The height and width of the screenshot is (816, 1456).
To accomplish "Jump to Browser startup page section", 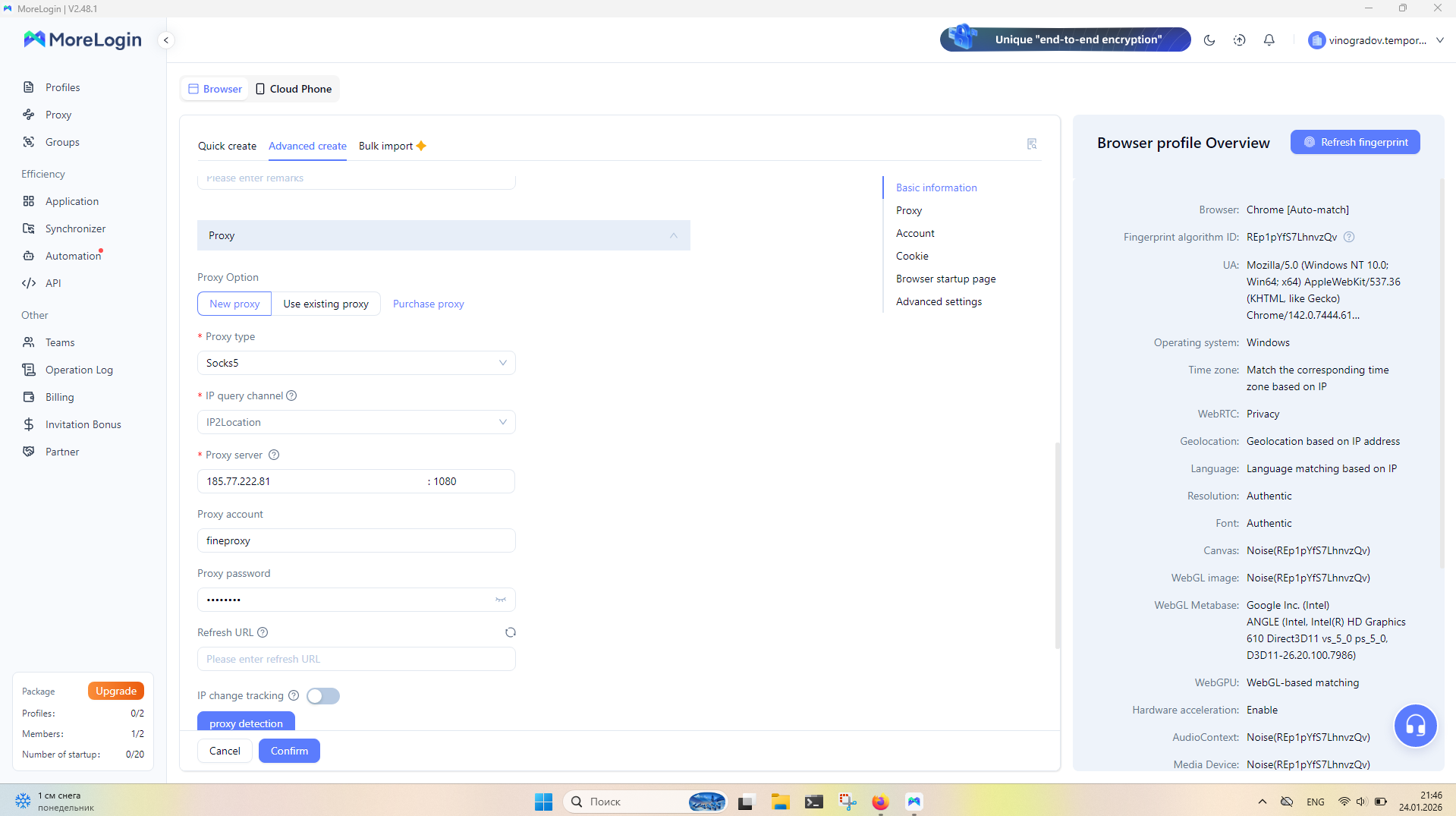I will click(945, 279).
